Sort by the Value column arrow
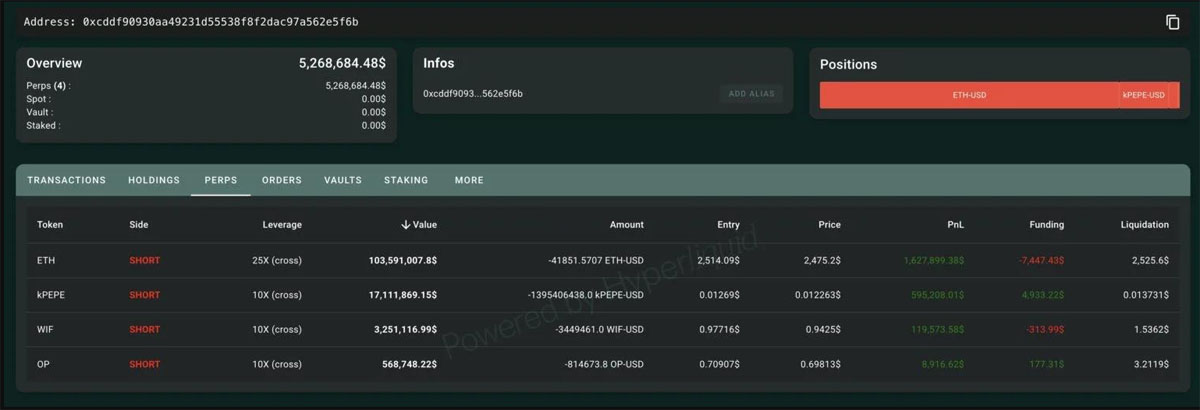 pyautogui.click(x=405, y=225)
